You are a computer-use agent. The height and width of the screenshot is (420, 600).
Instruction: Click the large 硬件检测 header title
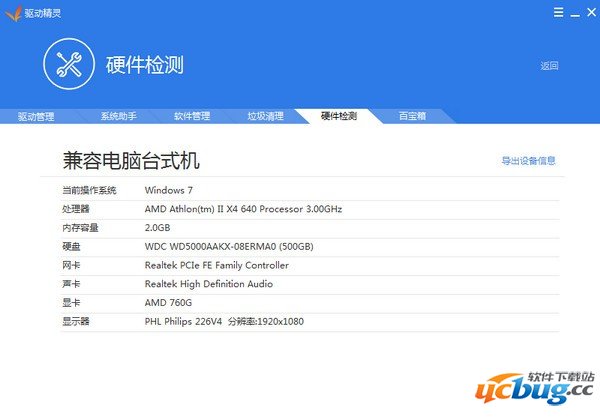[x=145, y=65]
